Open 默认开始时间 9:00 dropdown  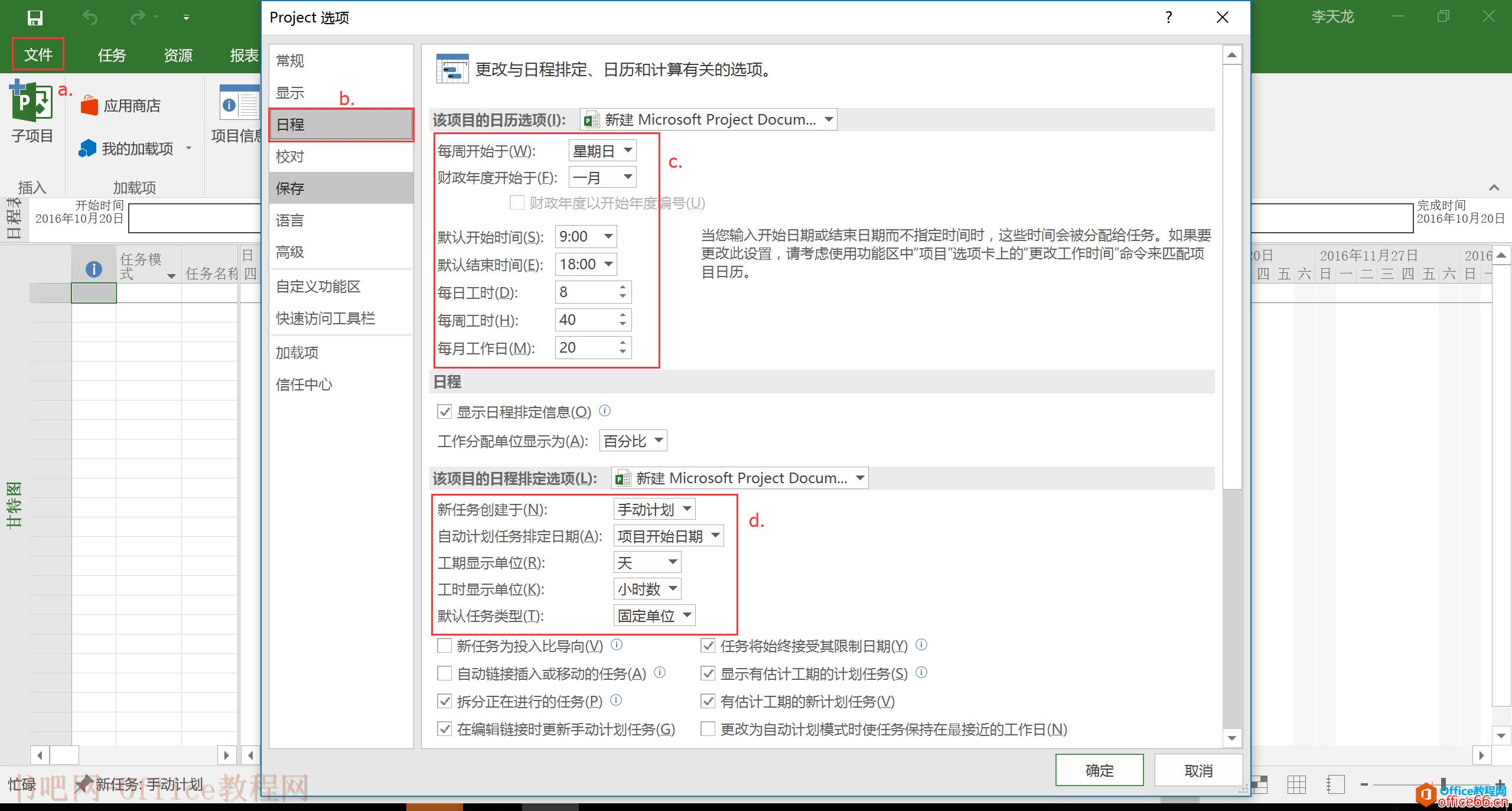coord(586,236)
